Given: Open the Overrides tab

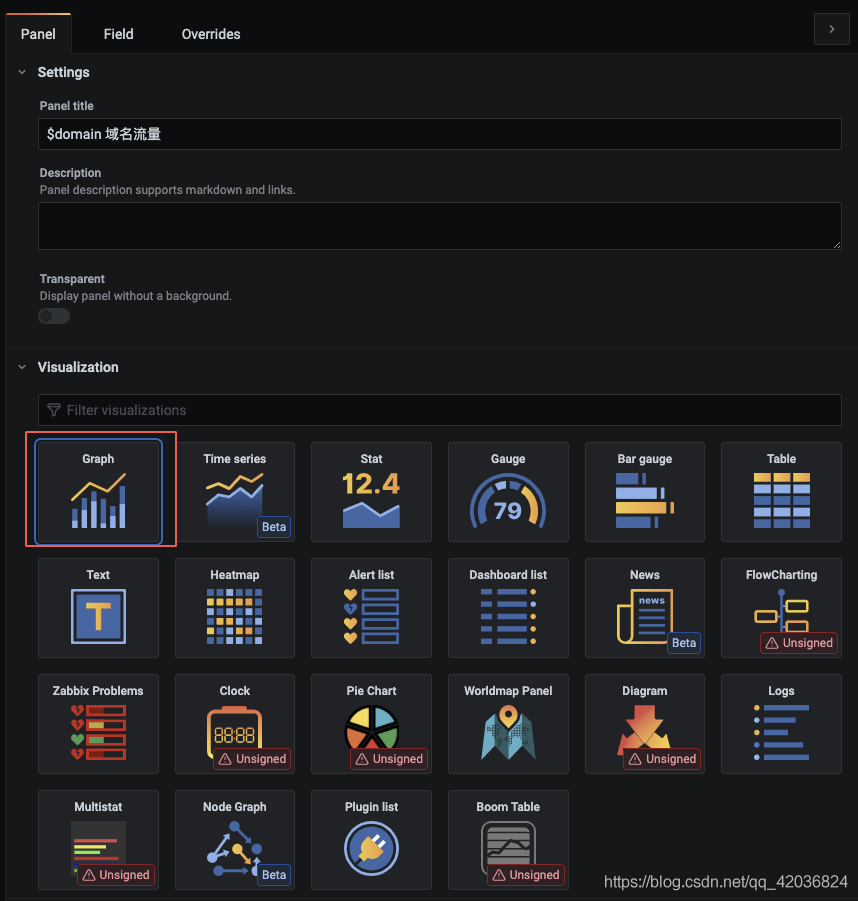Looking at the screenshot, I should (x=211, y=34).
